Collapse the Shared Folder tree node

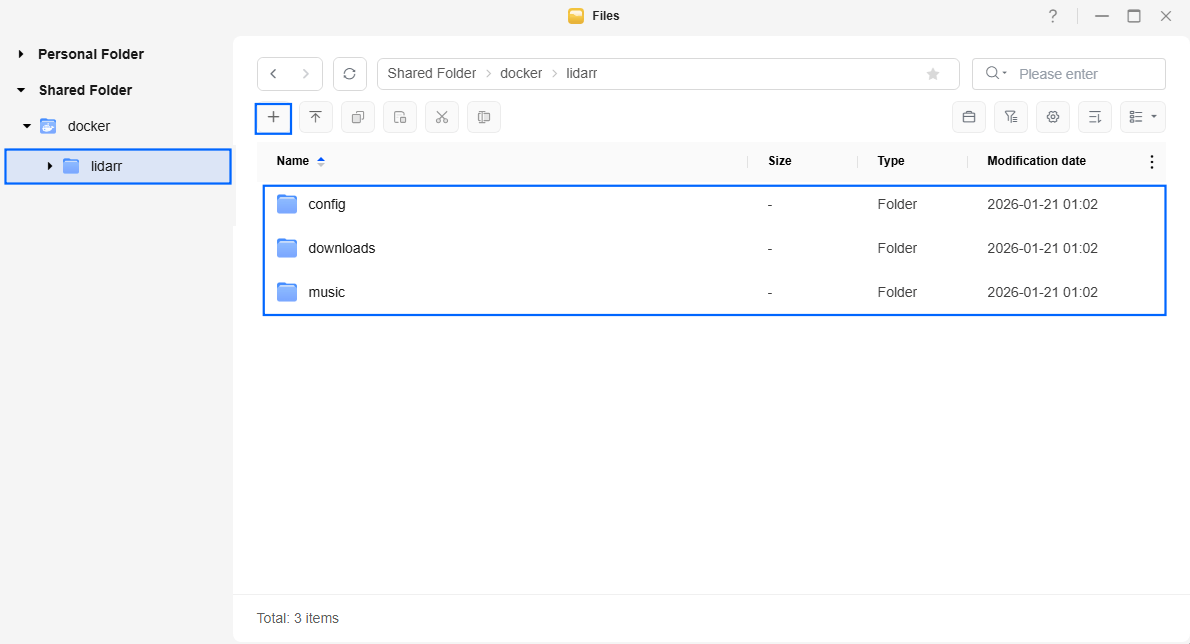click(x=21, y=90)
